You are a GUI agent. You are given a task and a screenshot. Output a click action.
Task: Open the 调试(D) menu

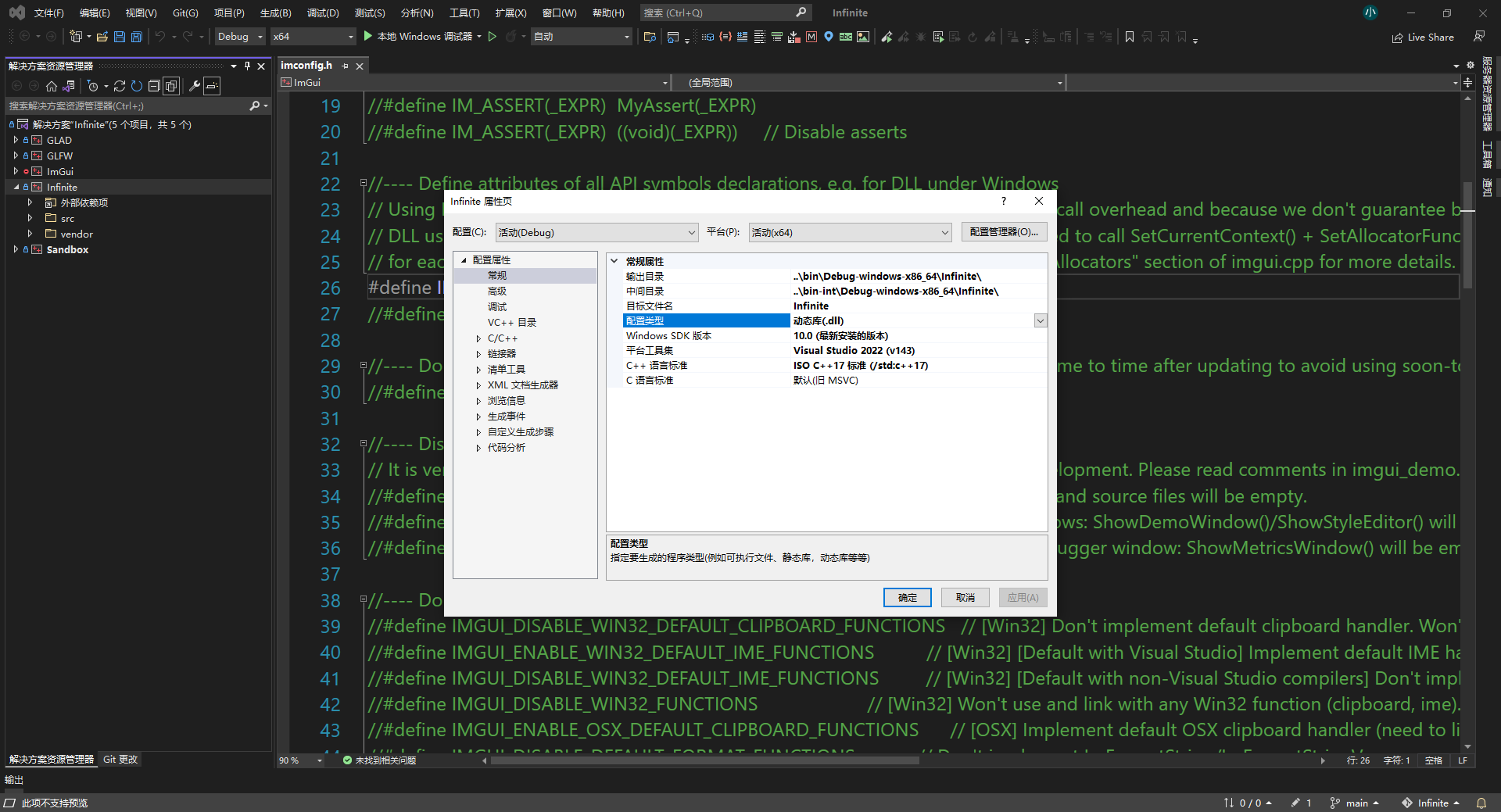(x=323, y=13)
